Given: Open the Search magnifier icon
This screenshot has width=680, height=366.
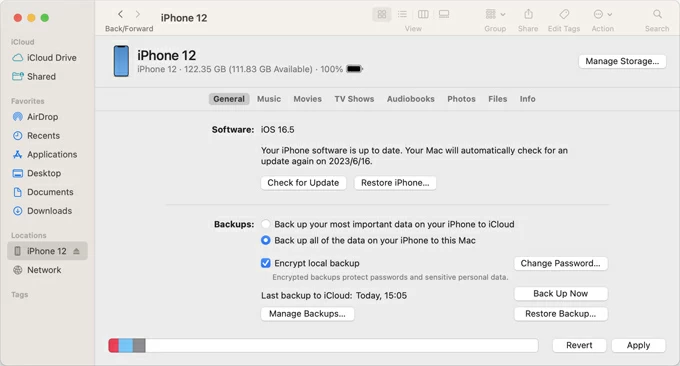Looking at the screenshot, I should pos(657,14).
